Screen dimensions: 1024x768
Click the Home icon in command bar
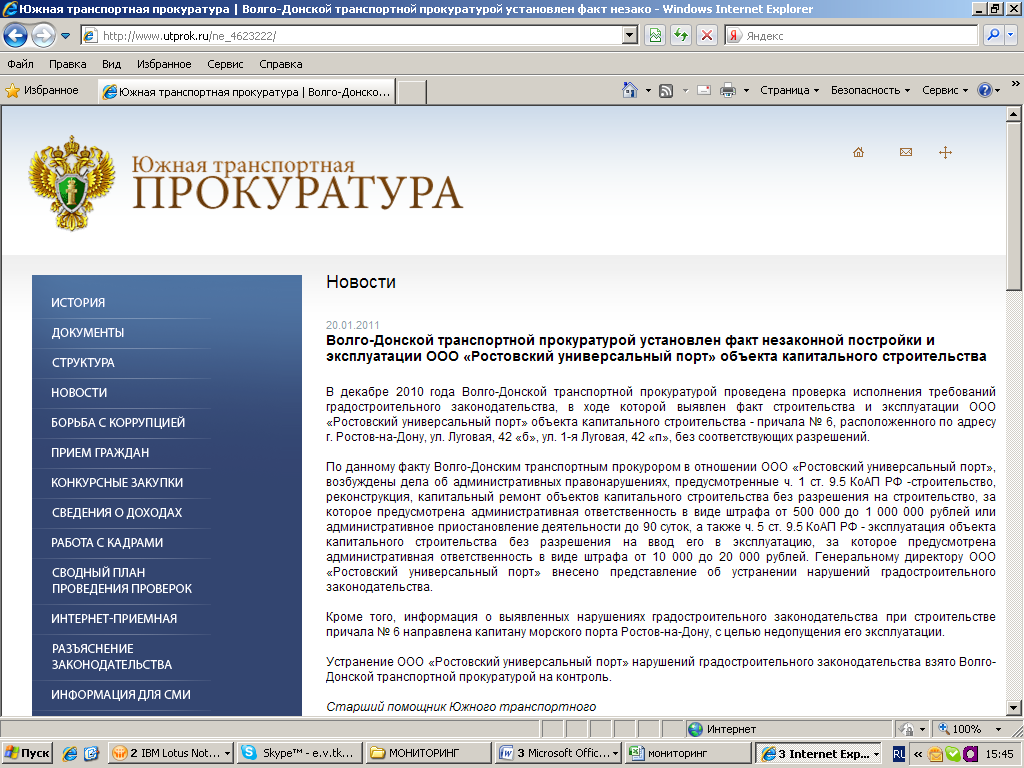[x=630, y=90]
